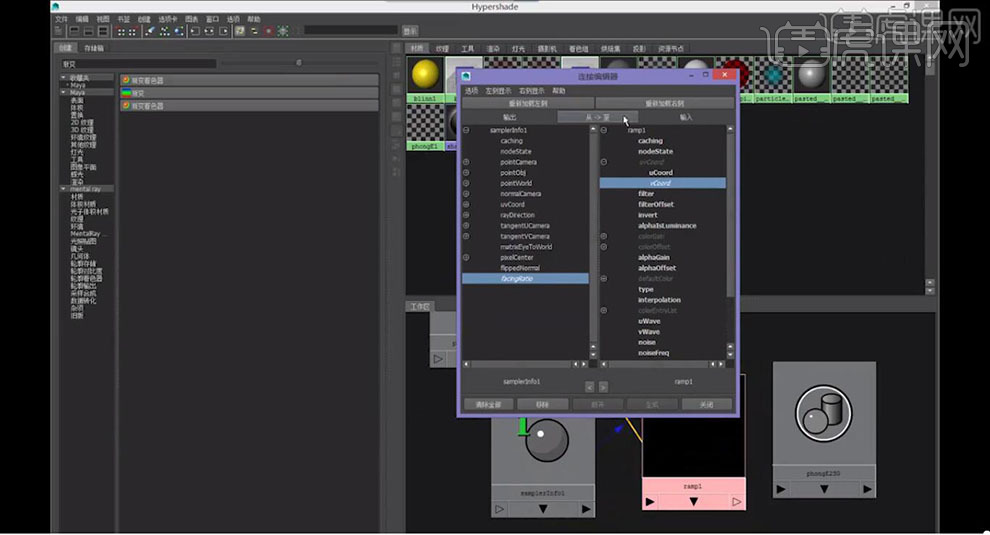This screenshot has width=990, height=535.
Task: Open the File menu in Hypershade
Action: pyautogui.click(x=61, y=19)
